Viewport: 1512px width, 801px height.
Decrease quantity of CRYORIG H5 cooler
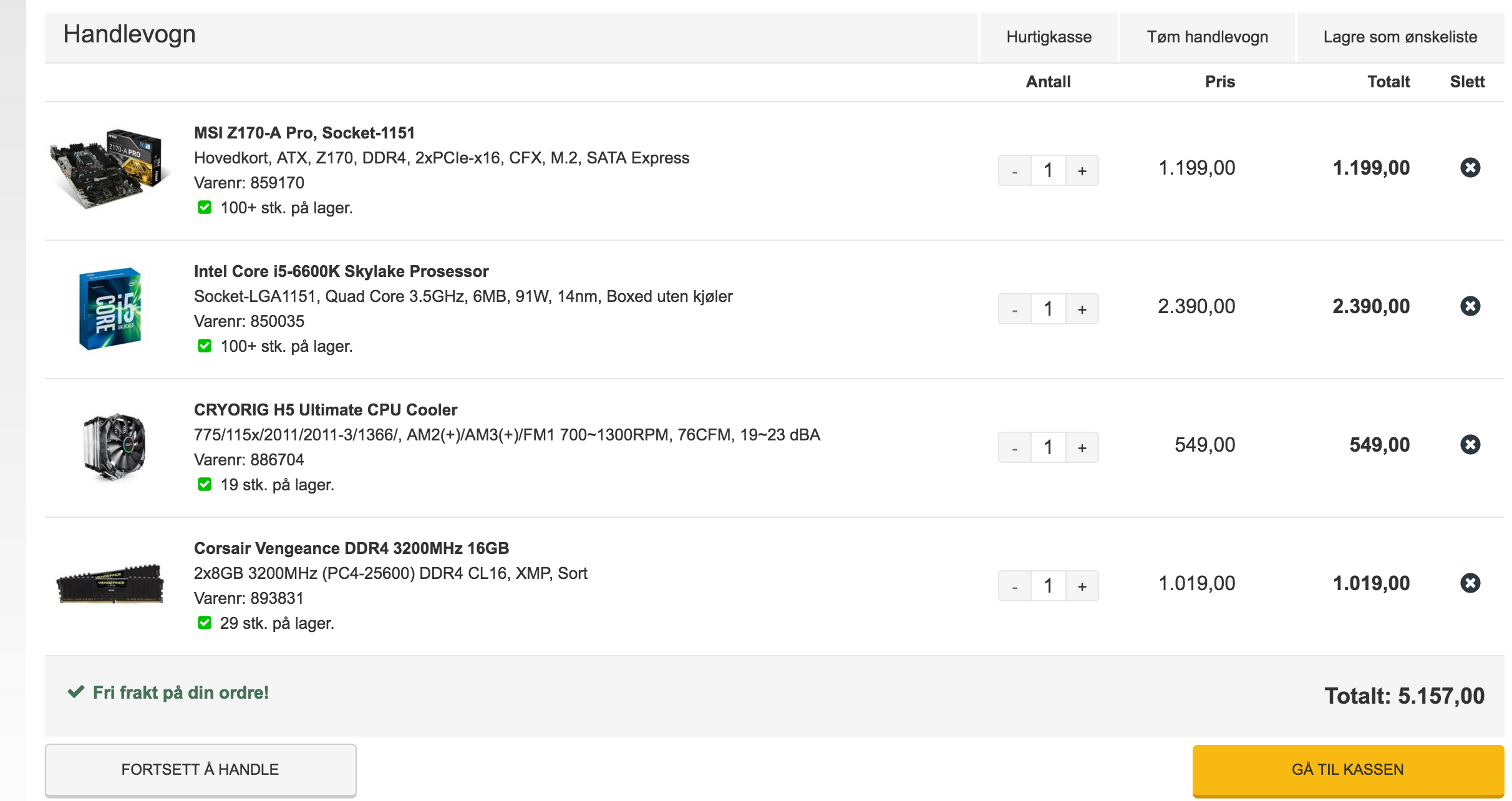pyautogui.click(x=1014, y=447)
